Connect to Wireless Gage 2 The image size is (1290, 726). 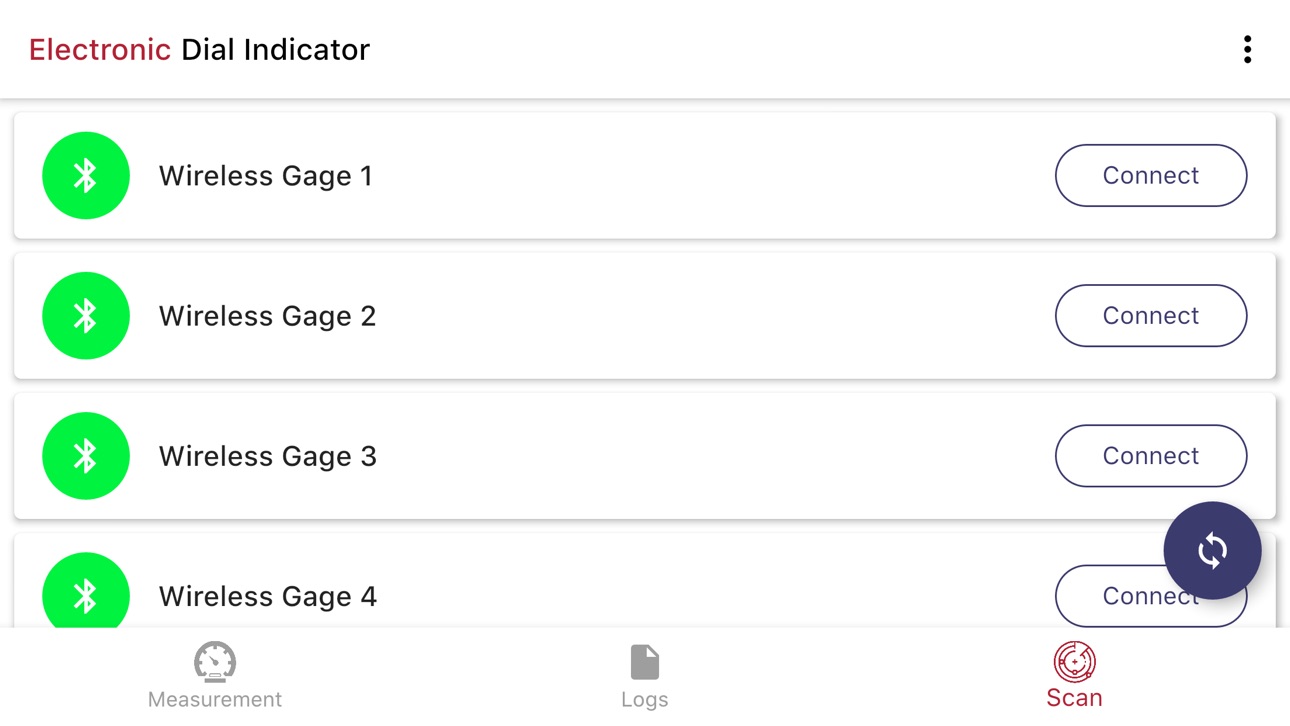pyautogui.click(x=1151, y=316)
